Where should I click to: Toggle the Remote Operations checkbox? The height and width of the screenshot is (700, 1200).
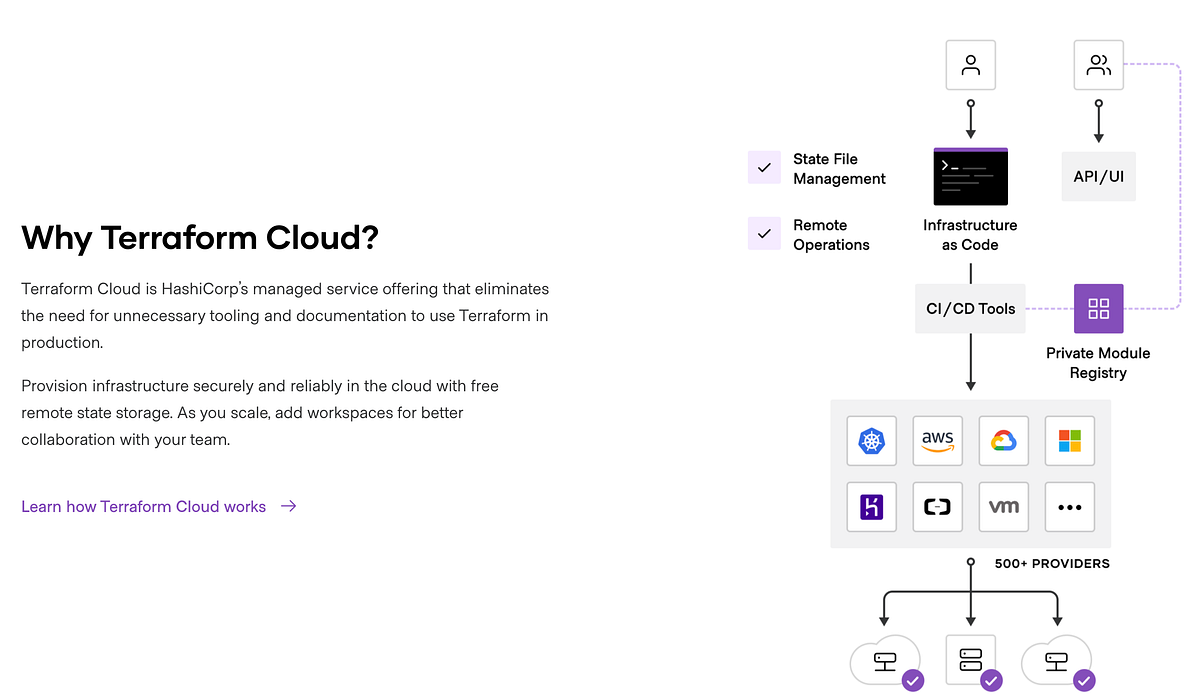[764, 233]
